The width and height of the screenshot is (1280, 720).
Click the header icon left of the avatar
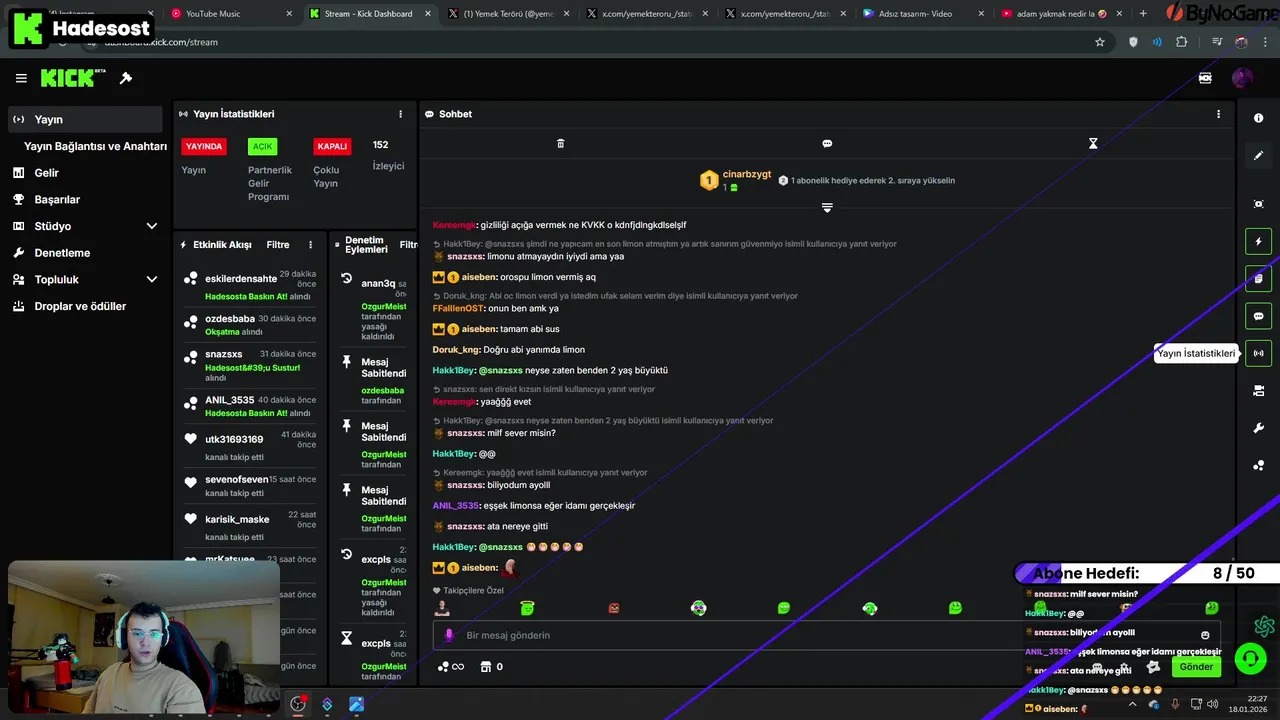[x=1205, y=78]
